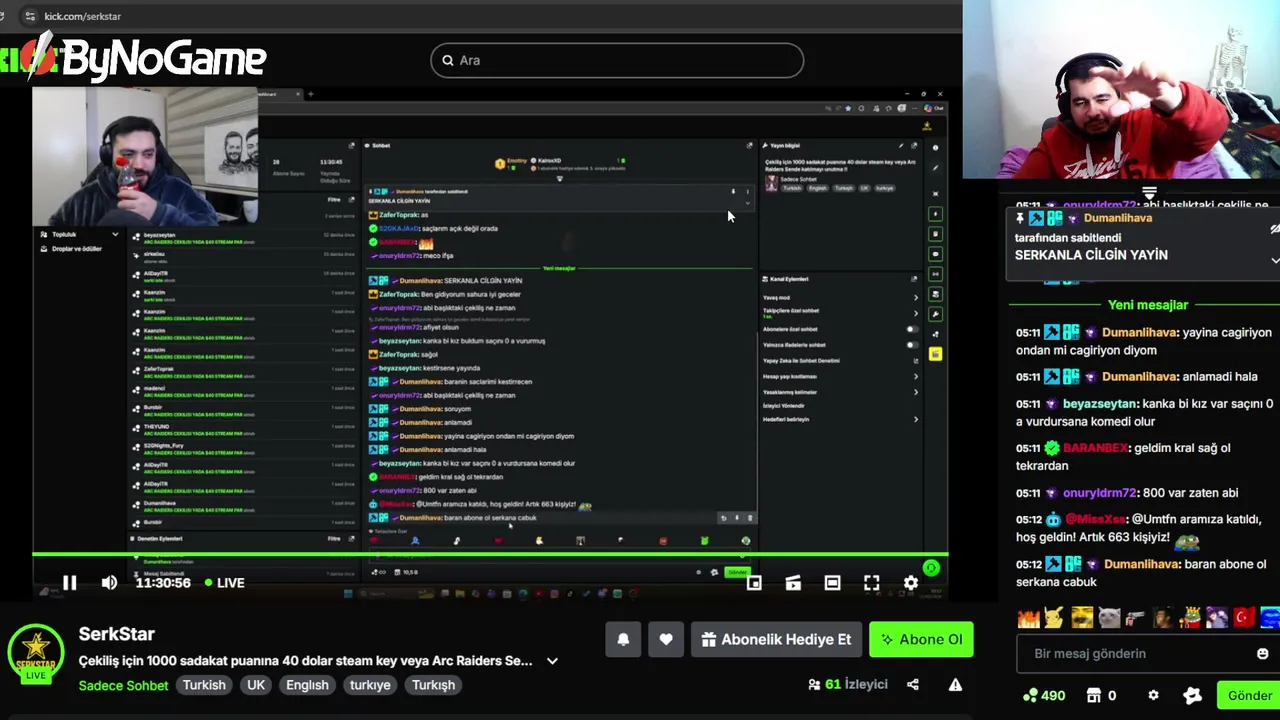Pause the live stream playback
The image size is (1280, 720).
point(69,583)
